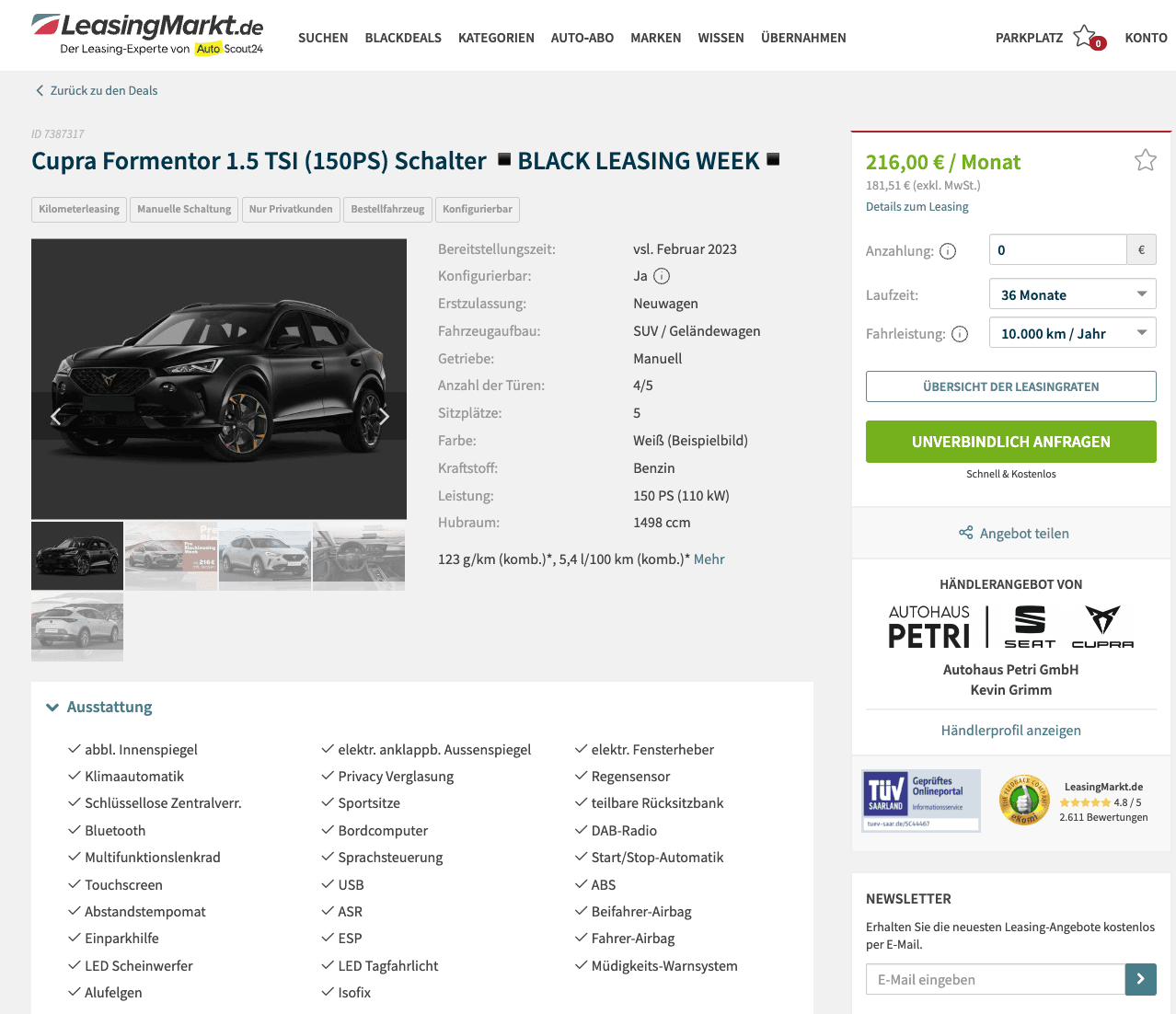Click the Kilometerleasing tag
Viewport: 1176px width, 1014px height.
79,209
